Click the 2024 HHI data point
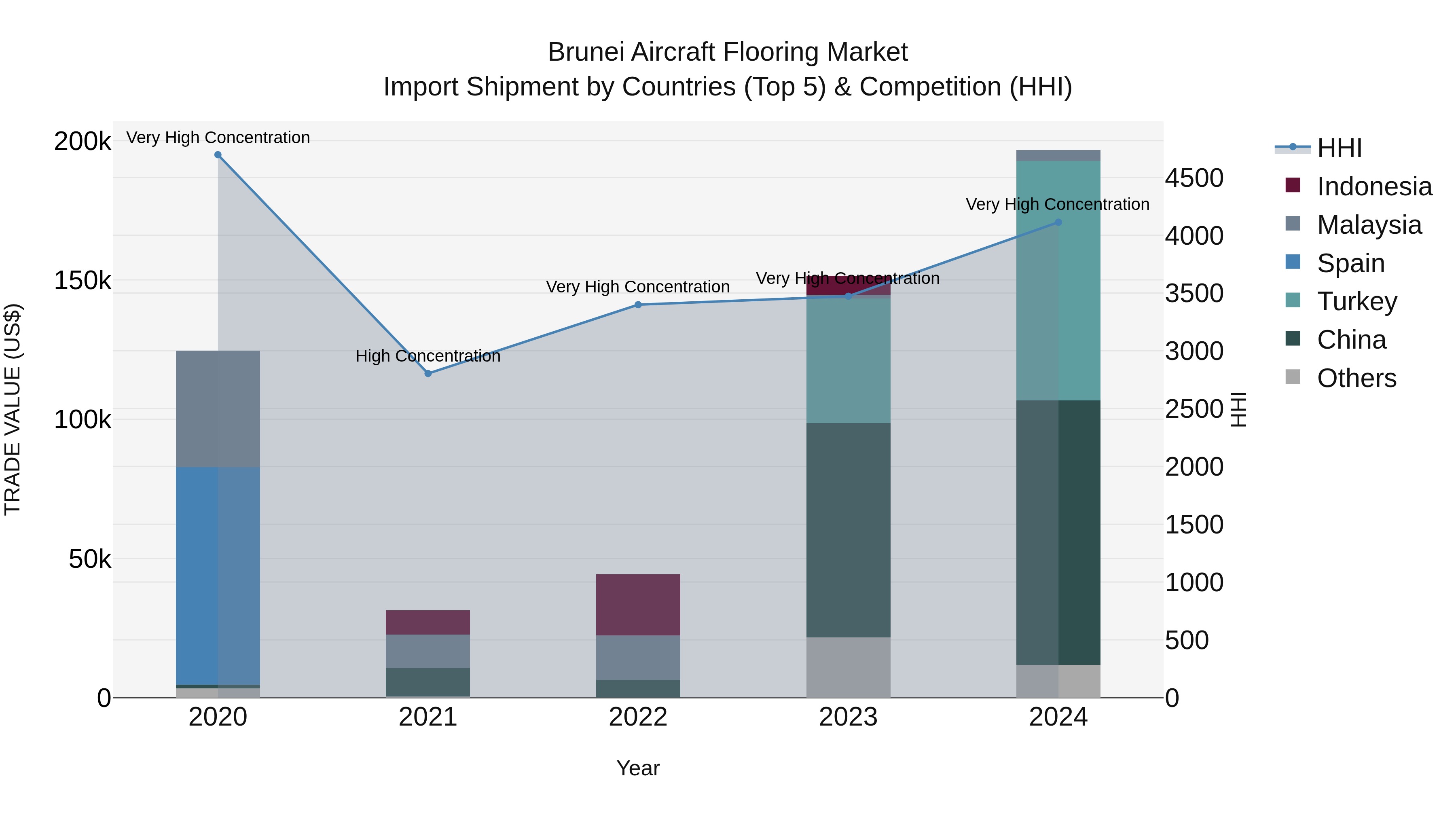This screenshot has height=819, width=1456. coord(1059,223)
